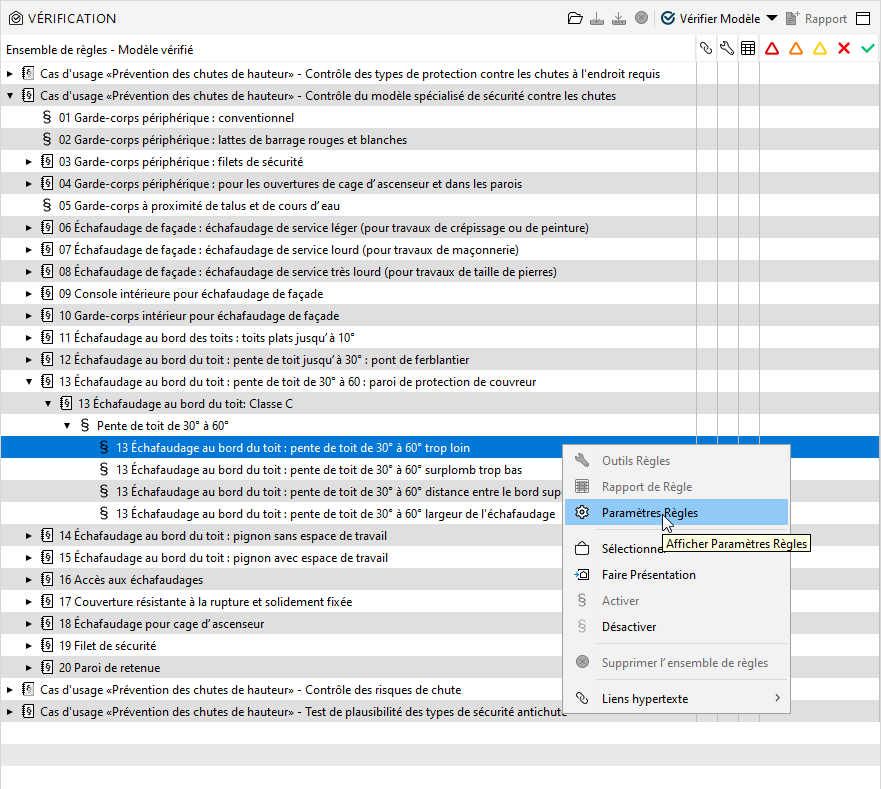Choose 'Désactiver' in context menu

676,627
